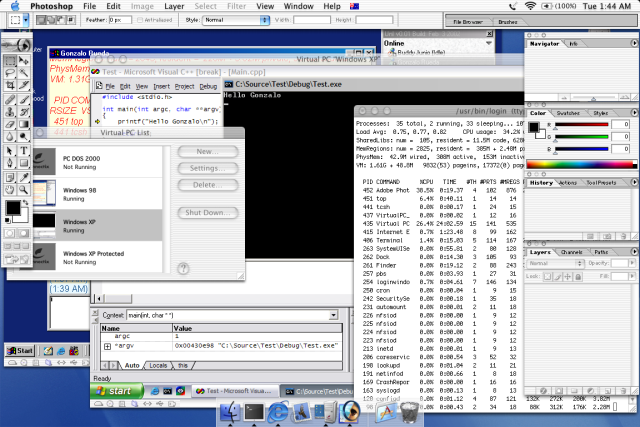
Task: Open the Color panel flyout menu
Action: point(634,112)
